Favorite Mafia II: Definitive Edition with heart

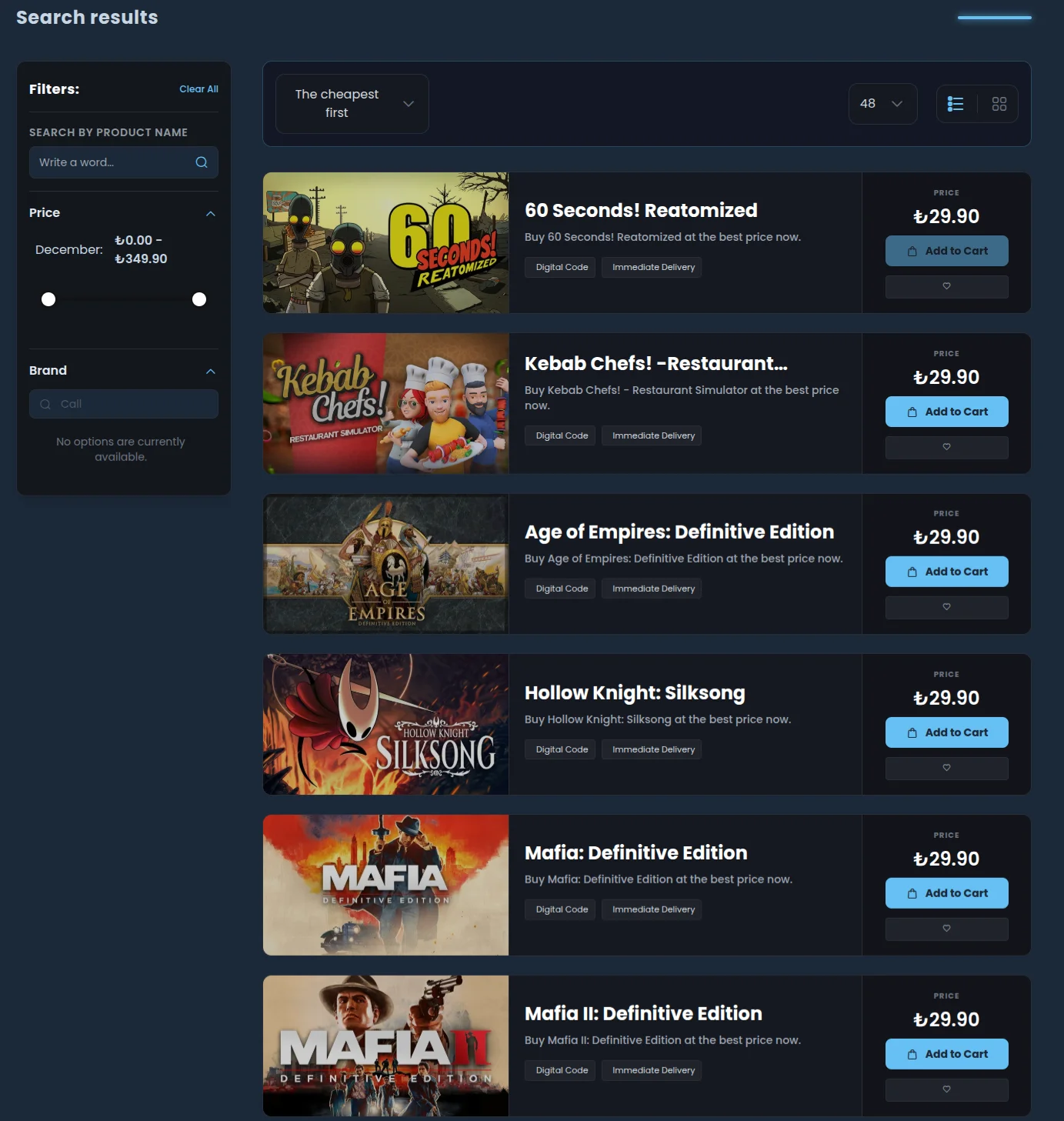click(x=946, y=1089)
